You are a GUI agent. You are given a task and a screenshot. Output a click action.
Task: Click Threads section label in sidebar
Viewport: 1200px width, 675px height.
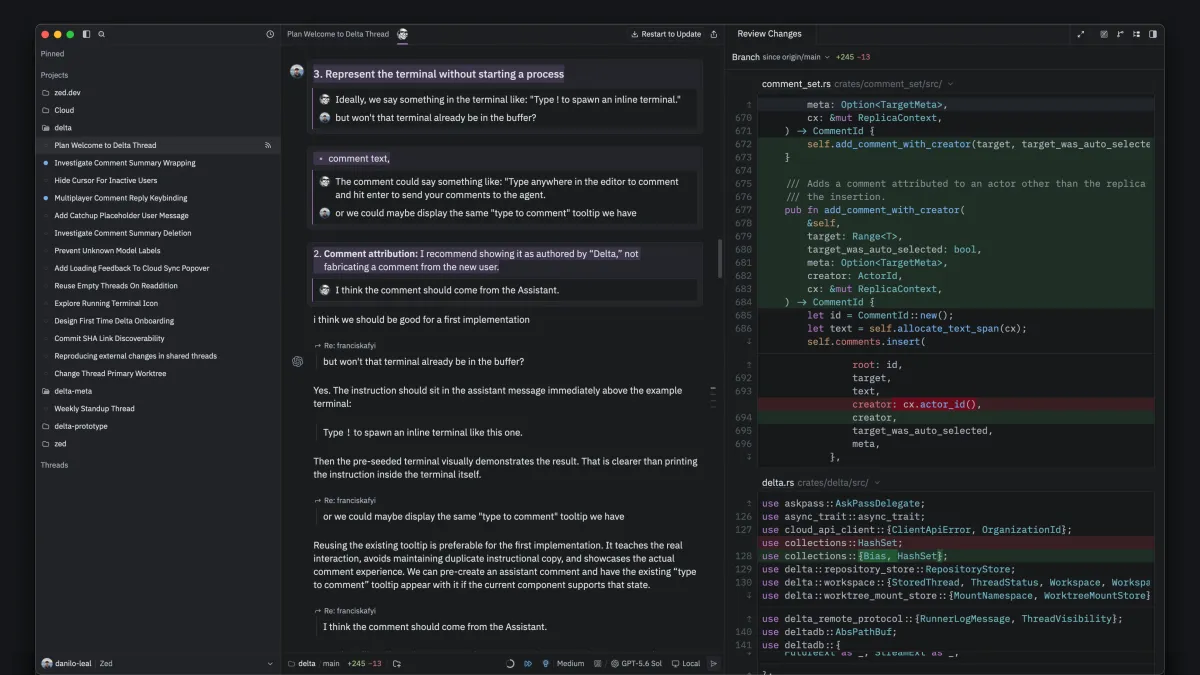tap(54, 465)
